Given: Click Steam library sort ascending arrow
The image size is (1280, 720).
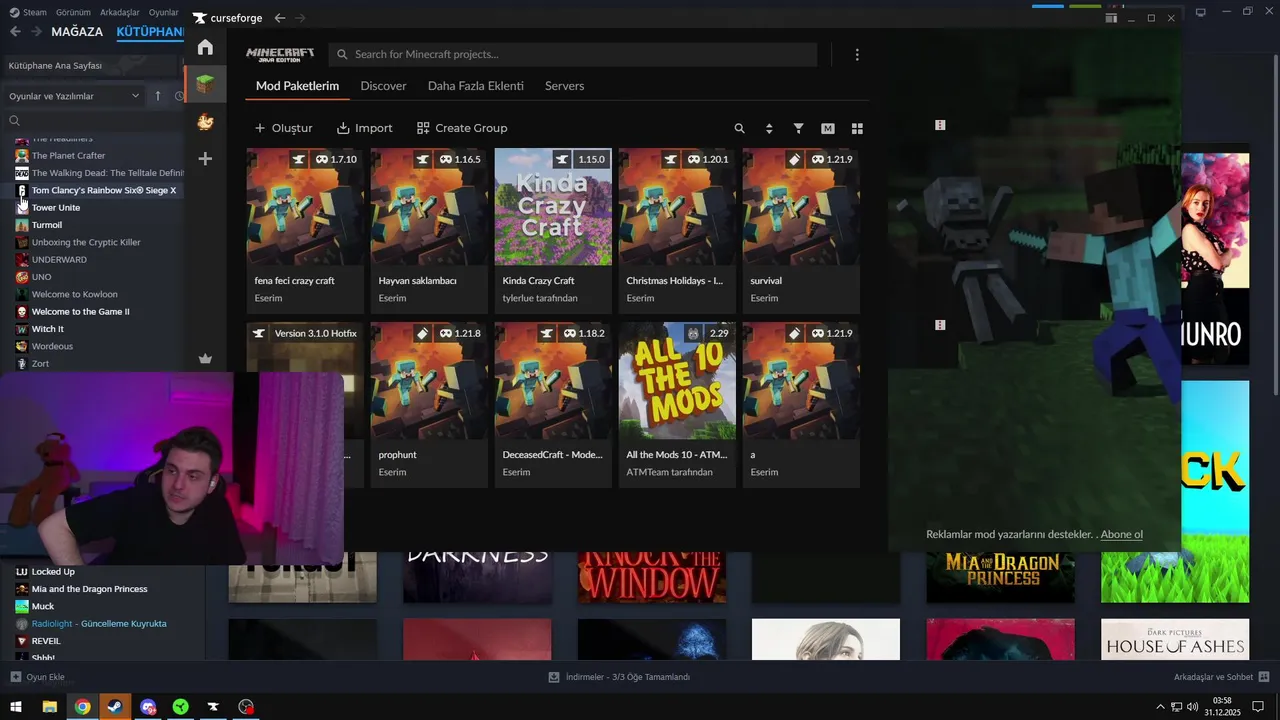Looking at the screenshot, I should [x=157, y=96].
